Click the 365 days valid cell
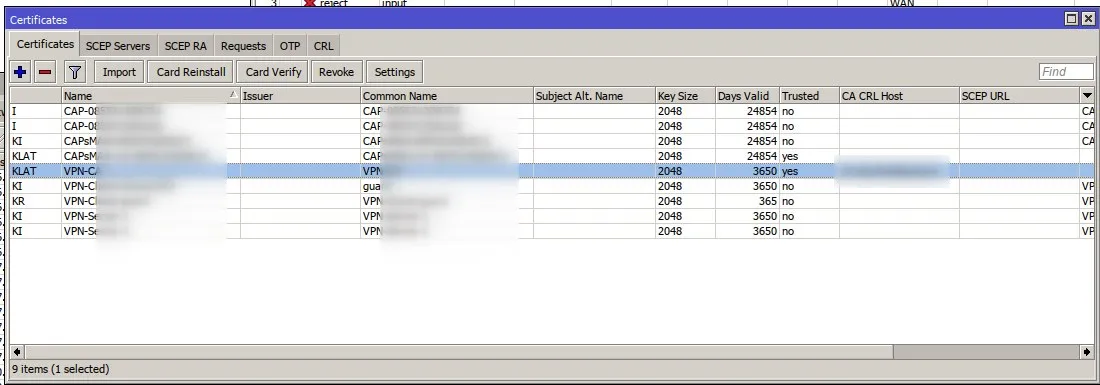This screenshot has width=1100, height=385. (747, 201)
